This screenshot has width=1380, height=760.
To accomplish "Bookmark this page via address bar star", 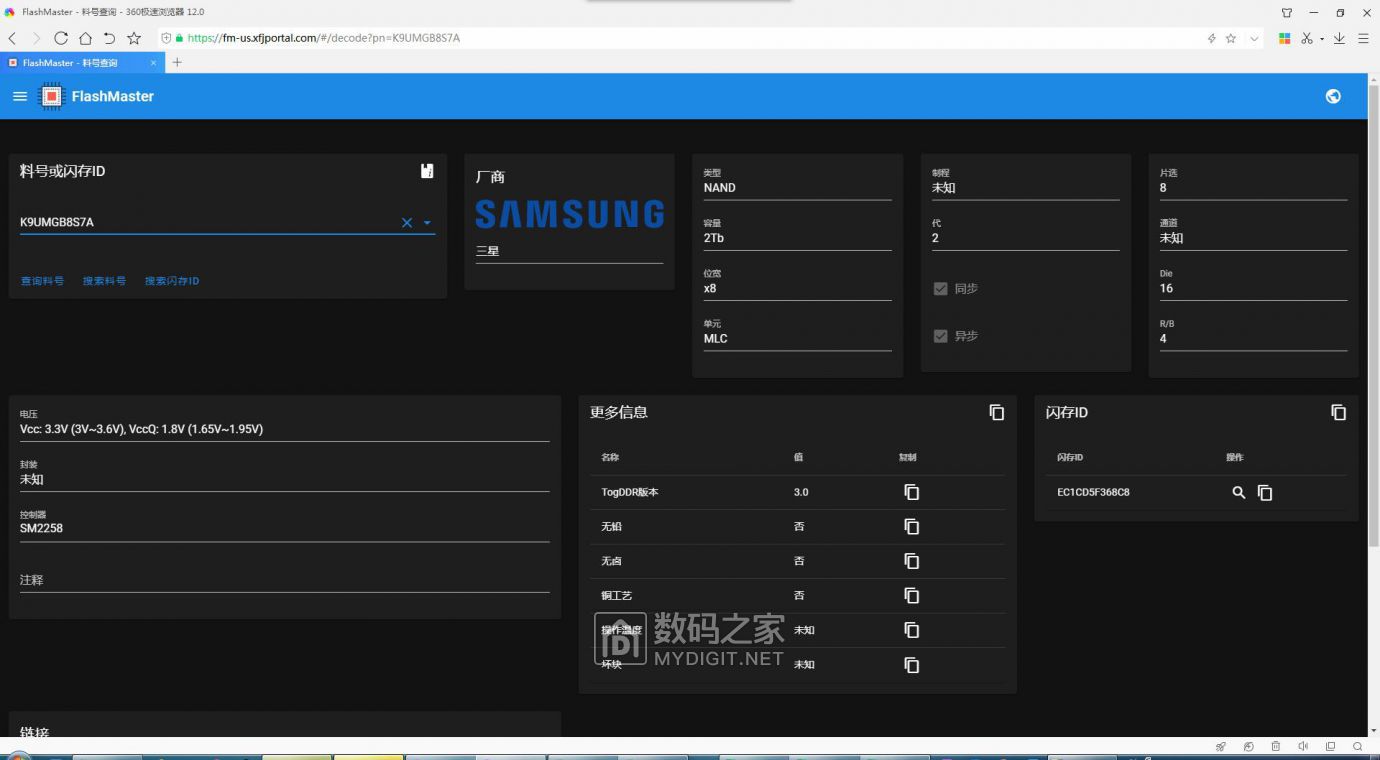I will tap(1231, 38).
